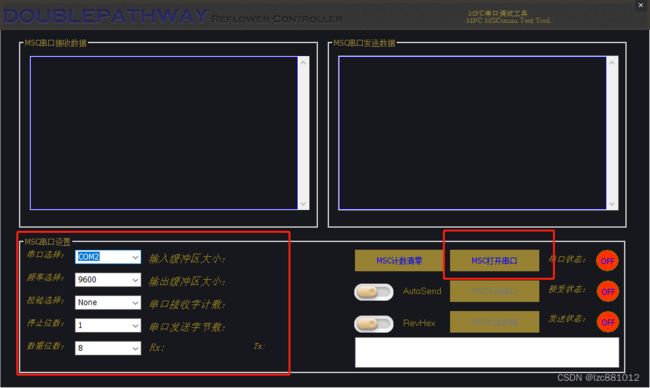650x388 pixels.
Task: Click the receive status OFF indicator
Action: click(608, 292)
